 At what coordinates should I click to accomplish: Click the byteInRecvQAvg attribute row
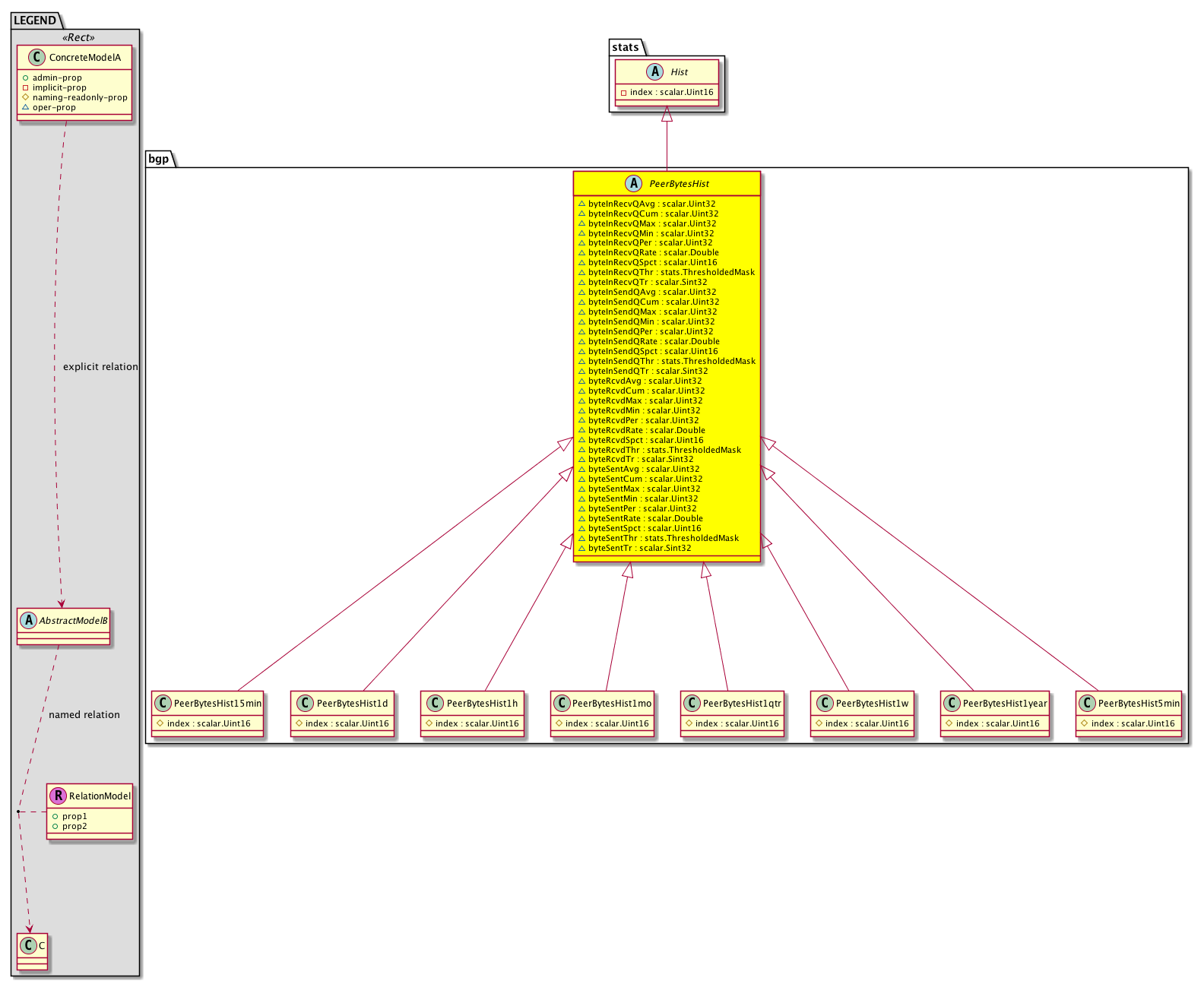click(x=651, y=204)
